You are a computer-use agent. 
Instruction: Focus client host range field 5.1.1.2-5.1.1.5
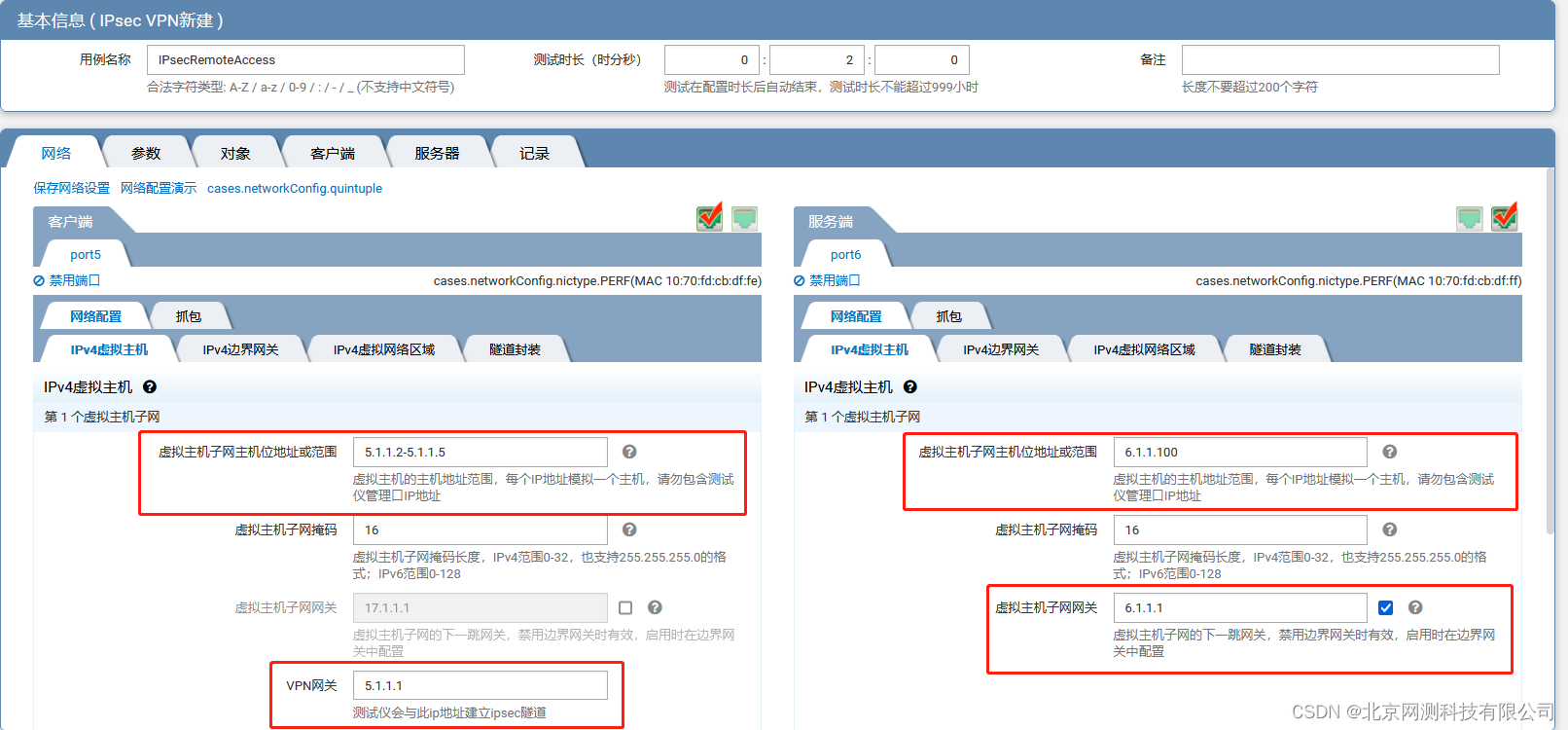481,452
